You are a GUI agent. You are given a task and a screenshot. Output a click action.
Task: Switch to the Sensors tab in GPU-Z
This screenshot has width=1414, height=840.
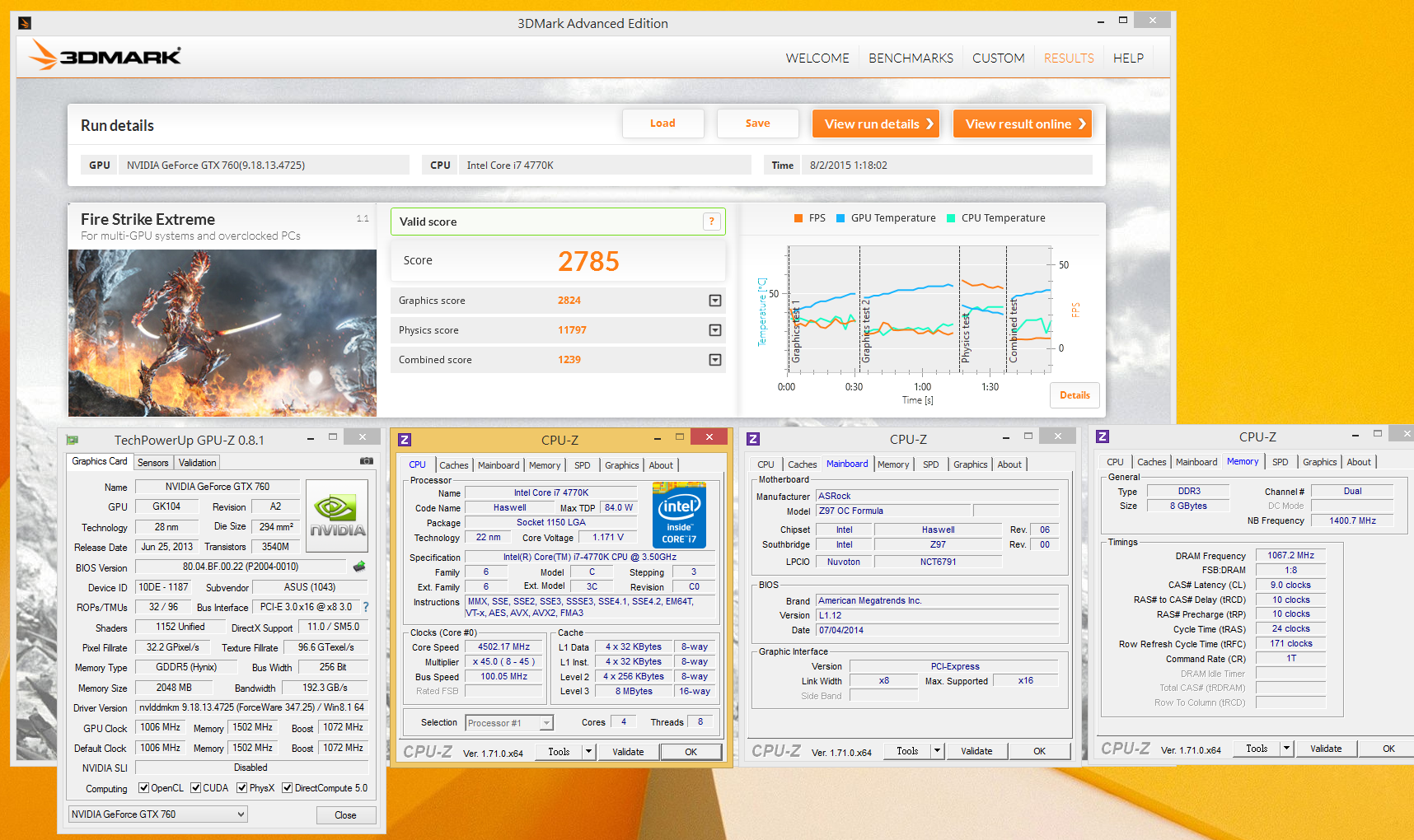pos(153,463)
